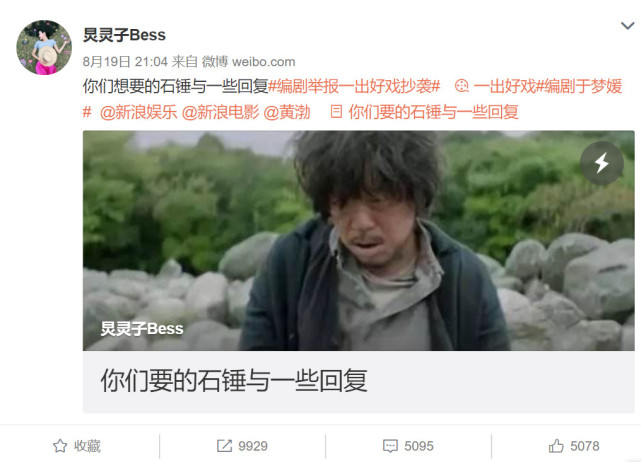Click the star favorite icon
This screenshot has height=462, width=641.
[60, 446]
